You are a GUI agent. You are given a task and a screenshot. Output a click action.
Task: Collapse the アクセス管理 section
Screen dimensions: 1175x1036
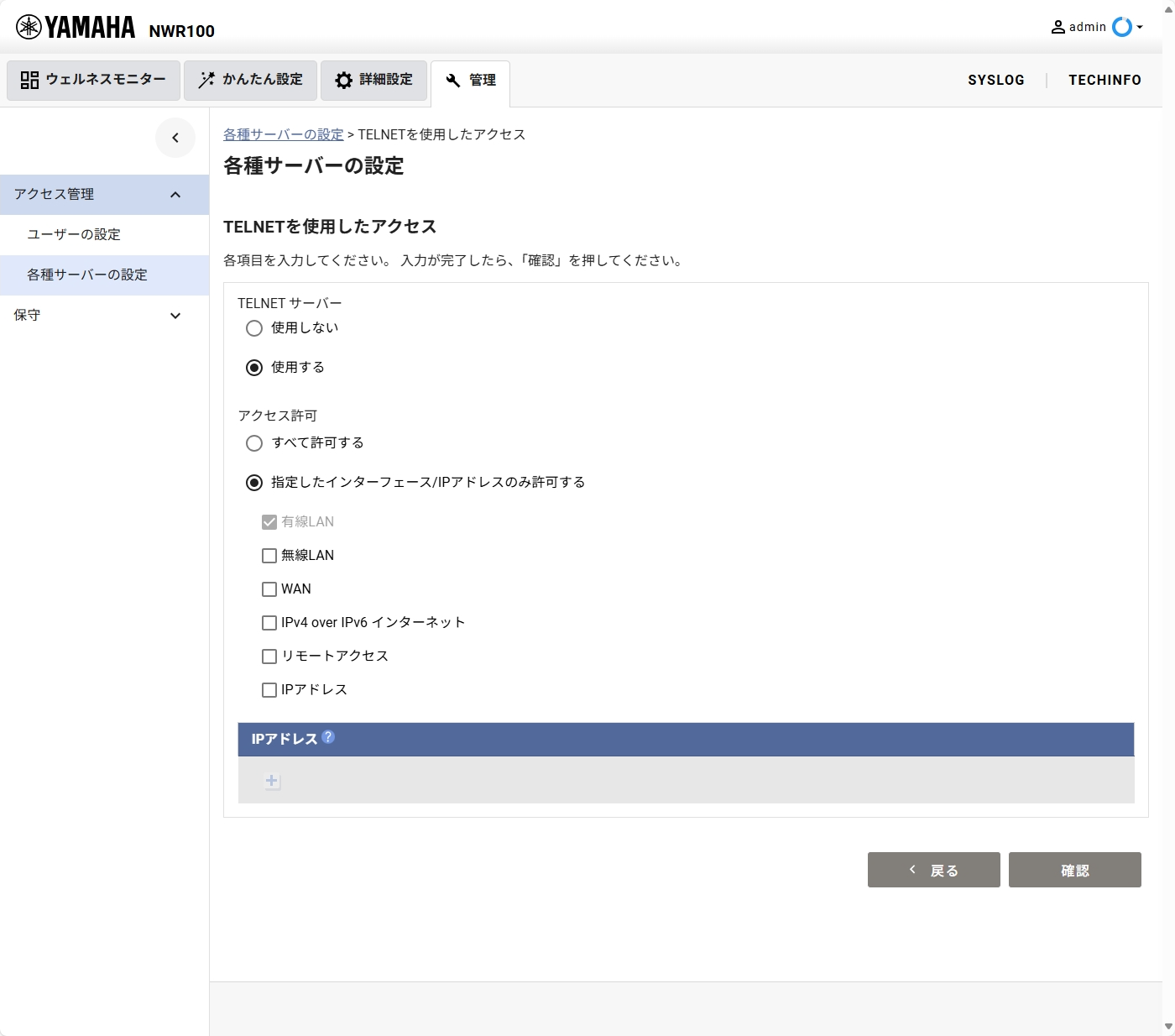coord(175,194)
